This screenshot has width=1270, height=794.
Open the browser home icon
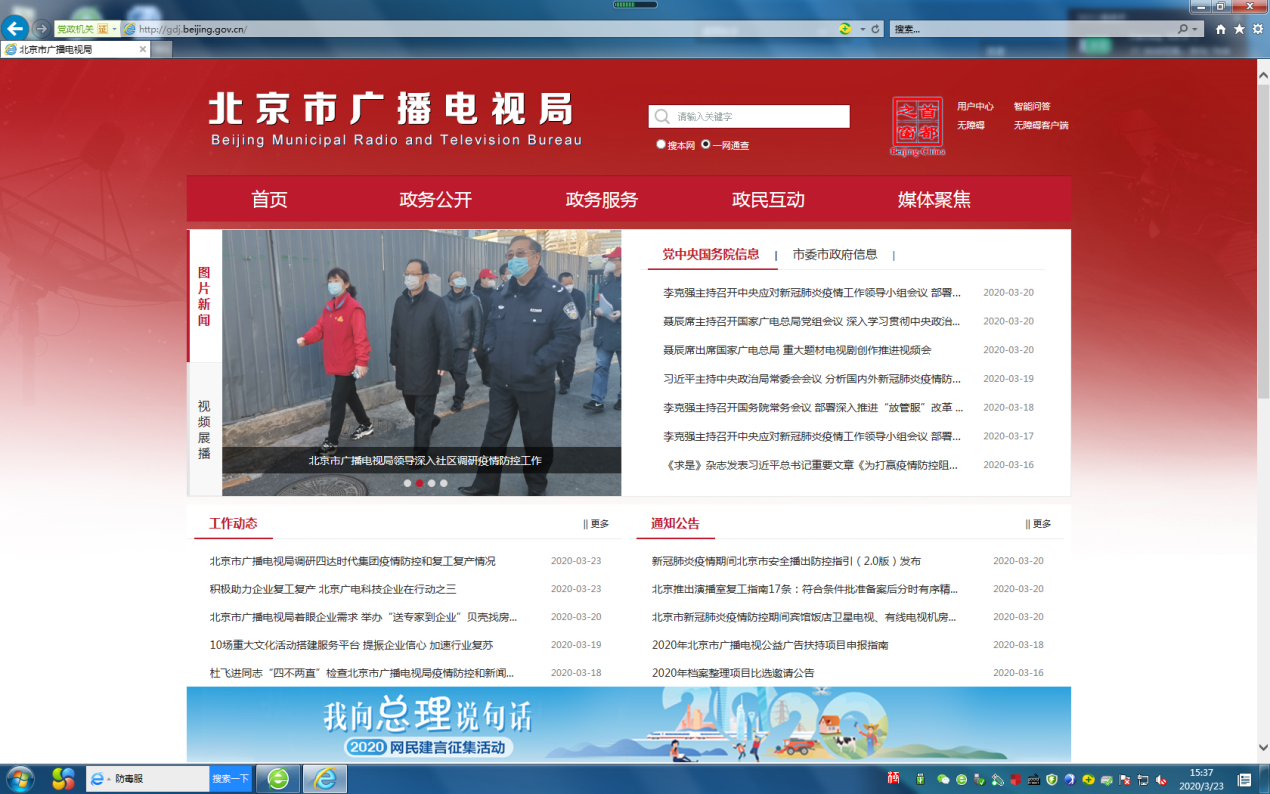coord(1220,29)
